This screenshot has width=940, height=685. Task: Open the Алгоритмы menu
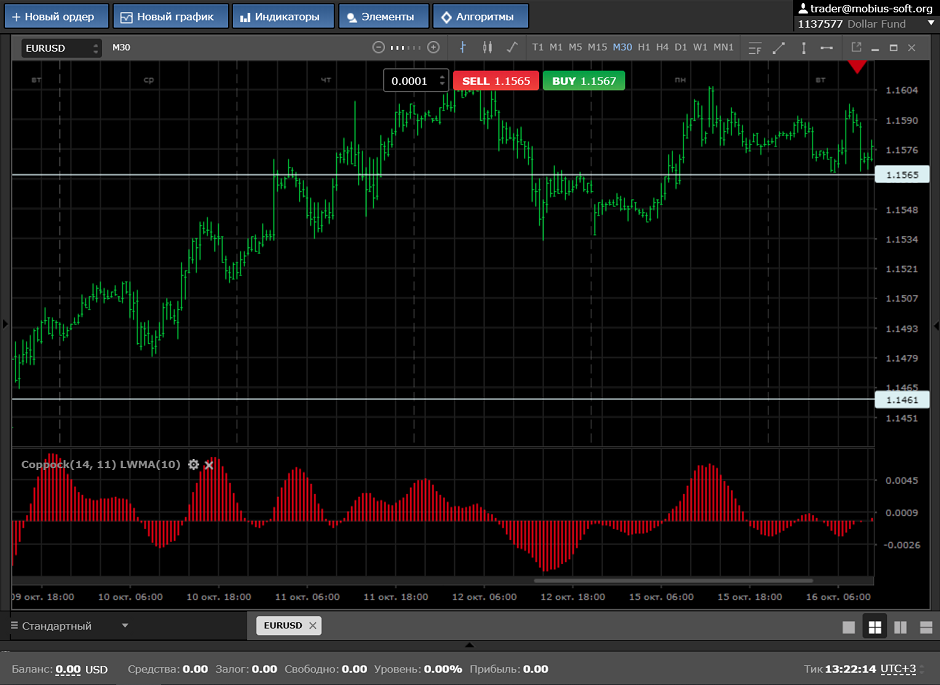[481, 16]
